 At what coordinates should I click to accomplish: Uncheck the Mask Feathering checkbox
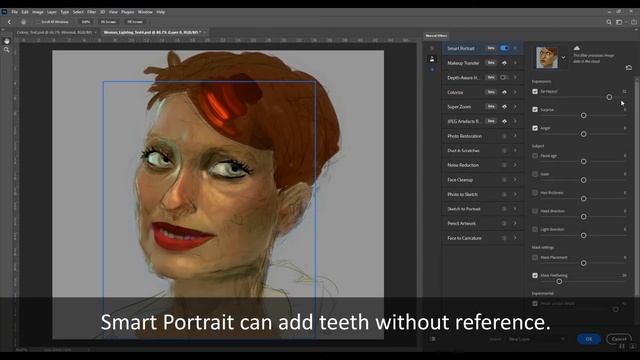tap(535, 276)
